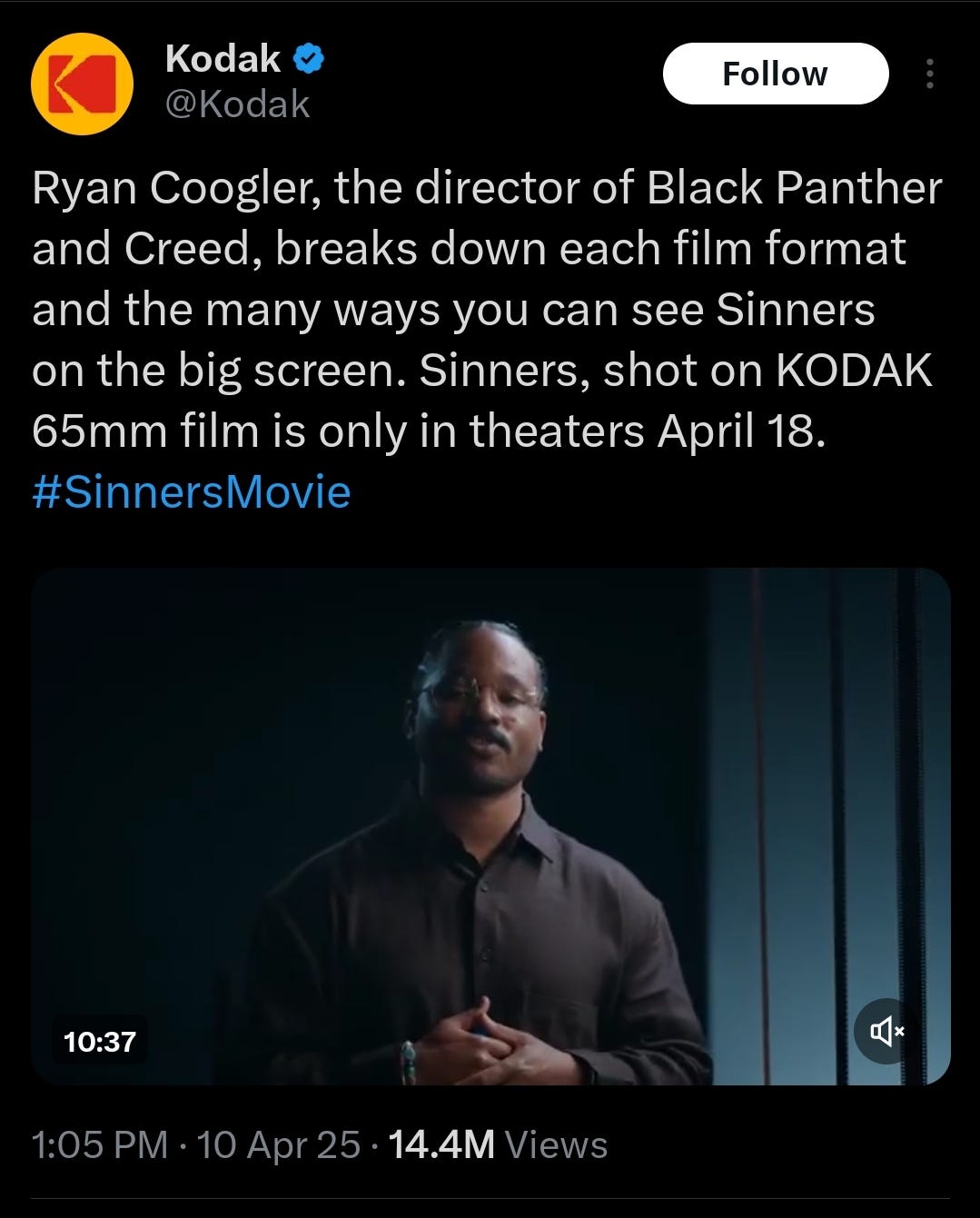Open the three-dot more options menu
Screen dimensions: 980x1218
click(929, 74)
